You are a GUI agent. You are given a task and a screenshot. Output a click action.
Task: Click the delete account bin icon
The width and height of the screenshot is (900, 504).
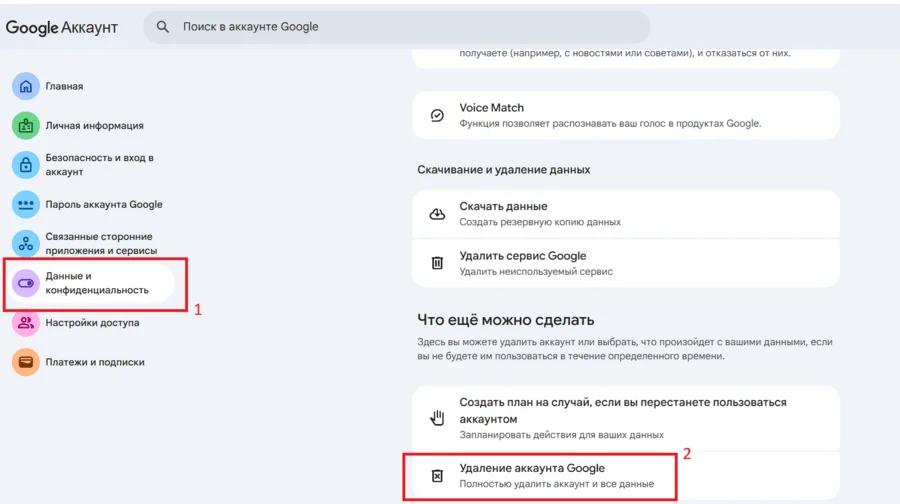[x=437, y=476]
